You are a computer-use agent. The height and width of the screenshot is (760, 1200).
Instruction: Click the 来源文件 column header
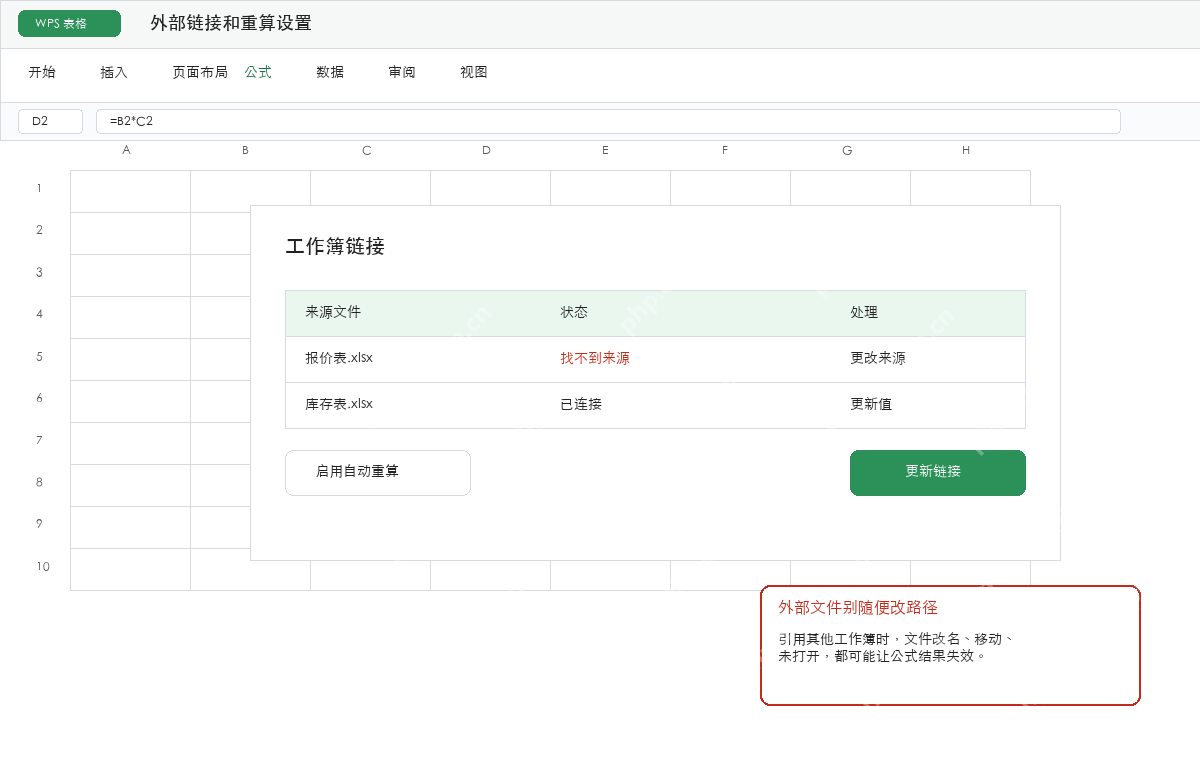click(333, 312)
